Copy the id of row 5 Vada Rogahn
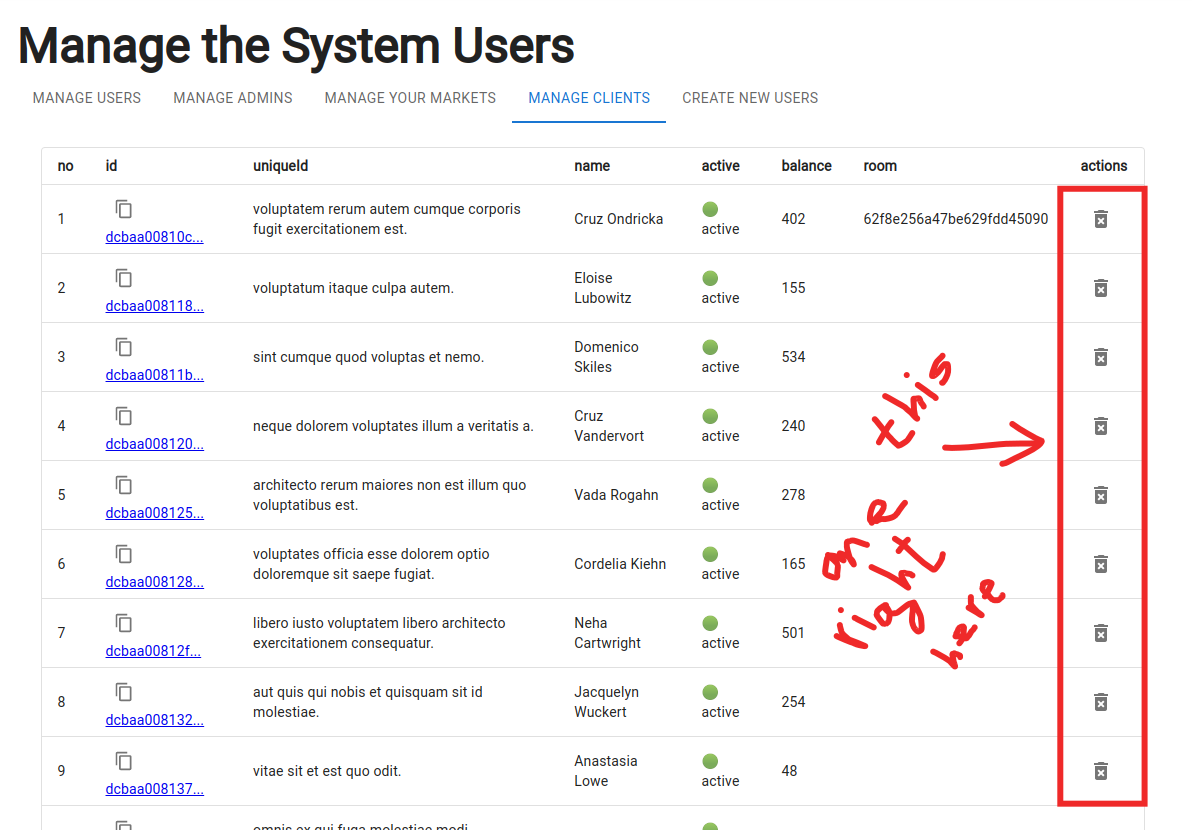The height and width of the screenshot is (830, 1192). pyautogui.click(x=124, y=485)
